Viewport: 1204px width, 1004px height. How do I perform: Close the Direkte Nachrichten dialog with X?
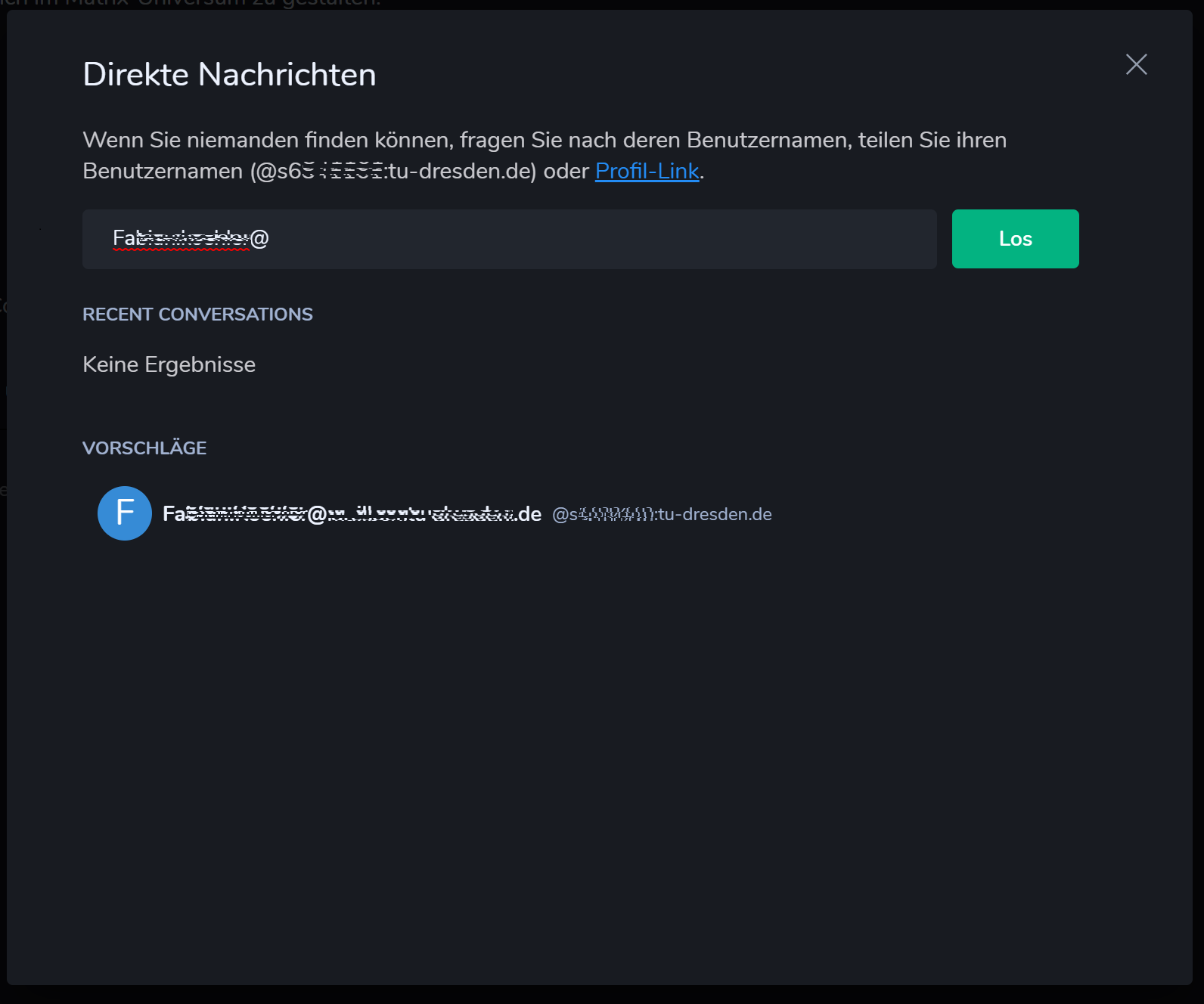click(x=1136, y=64)
